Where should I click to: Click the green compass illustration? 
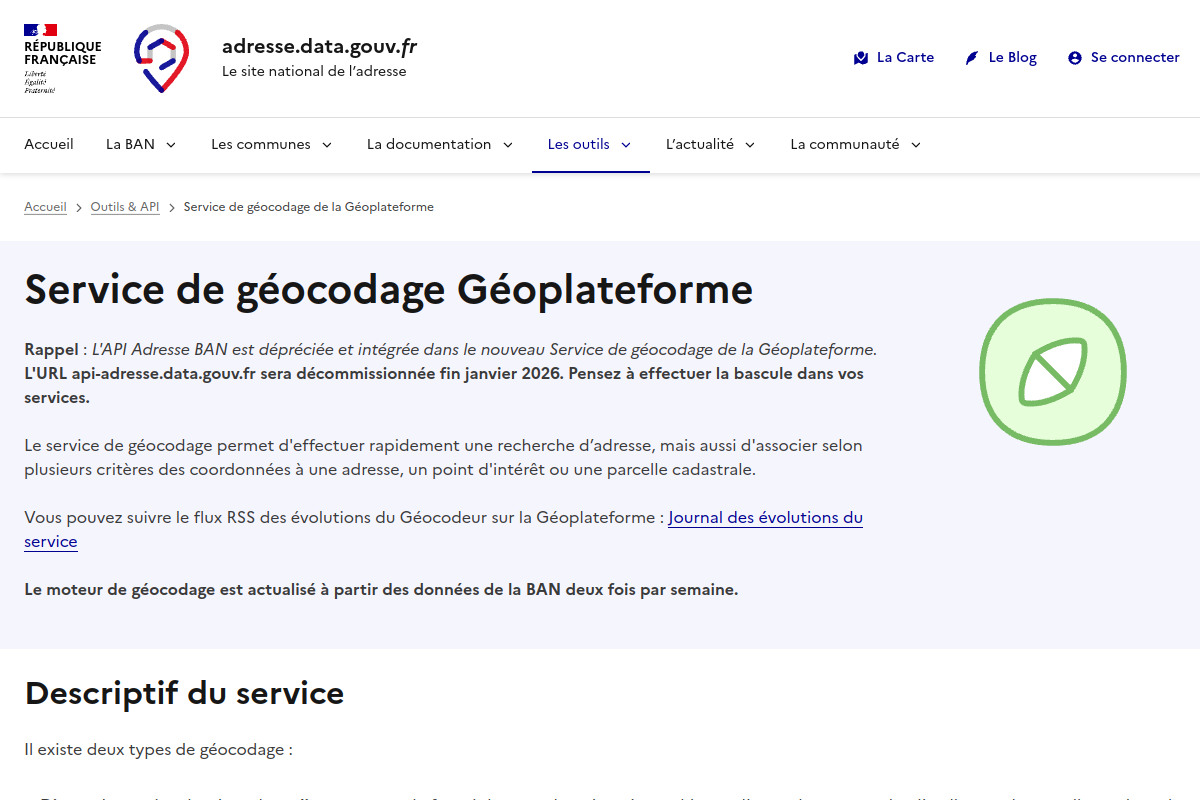tap(1053, 372)
